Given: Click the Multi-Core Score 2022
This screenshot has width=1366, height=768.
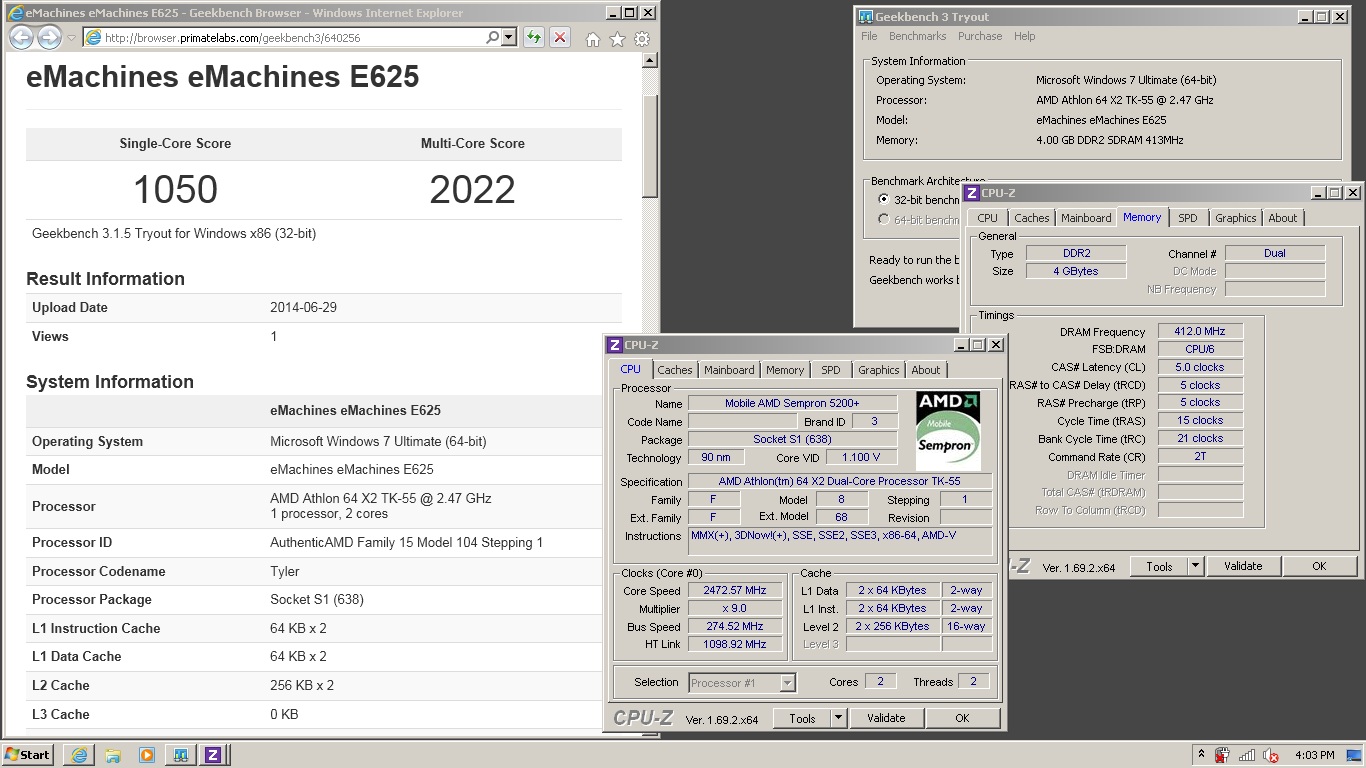Looking at the screenshot, I should (x=472, y=189).
